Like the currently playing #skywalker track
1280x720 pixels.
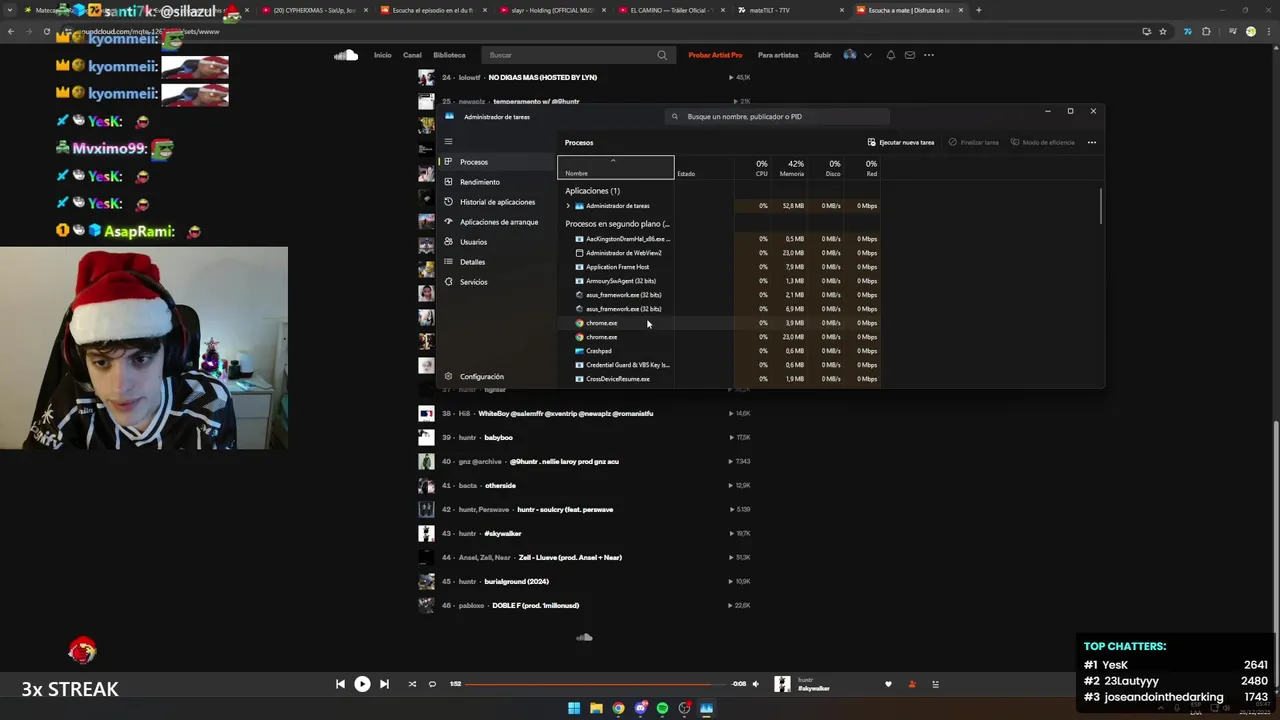click(888, 684)
